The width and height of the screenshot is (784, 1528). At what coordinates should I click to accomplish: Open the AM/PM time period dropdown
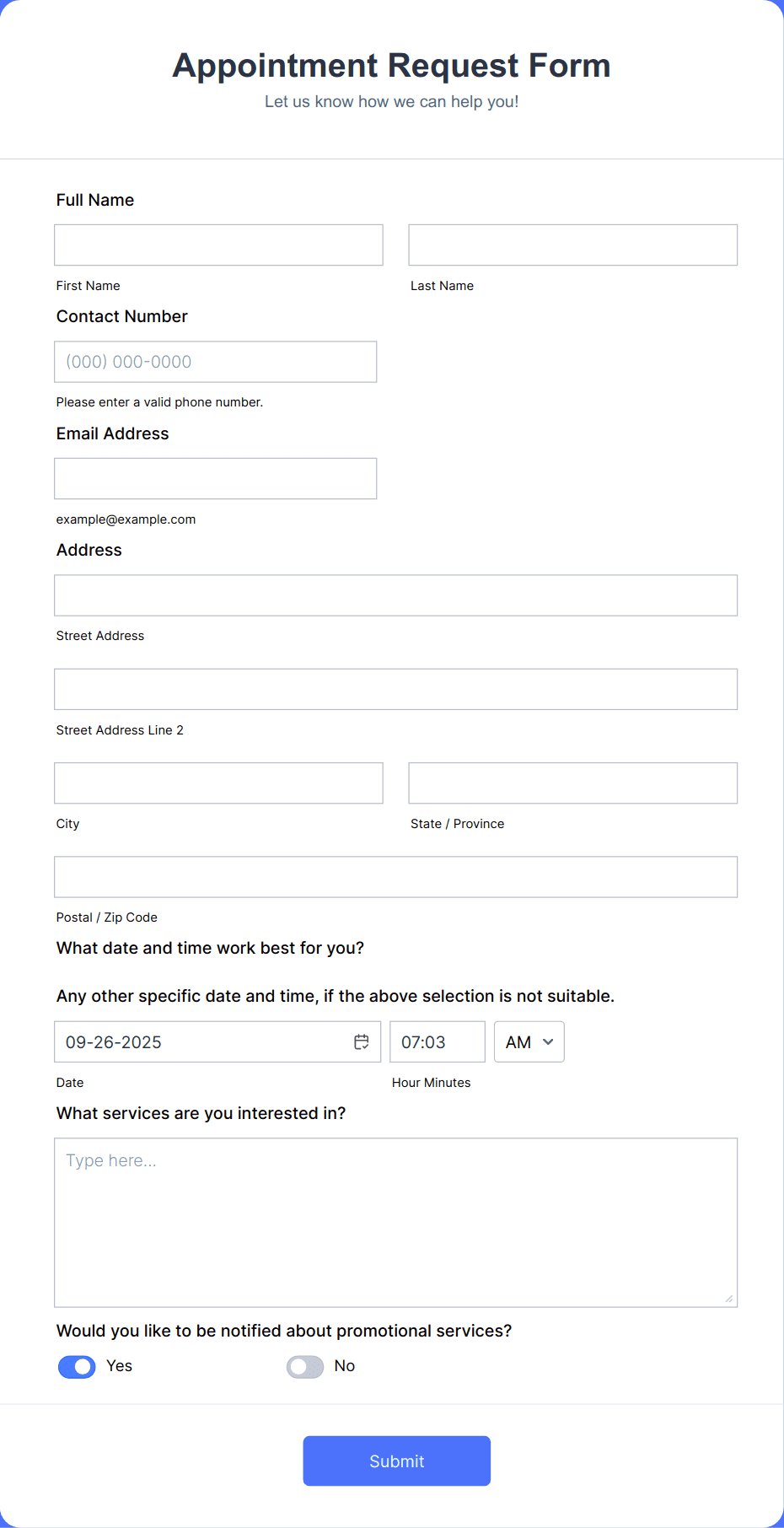click(529, 1042)
